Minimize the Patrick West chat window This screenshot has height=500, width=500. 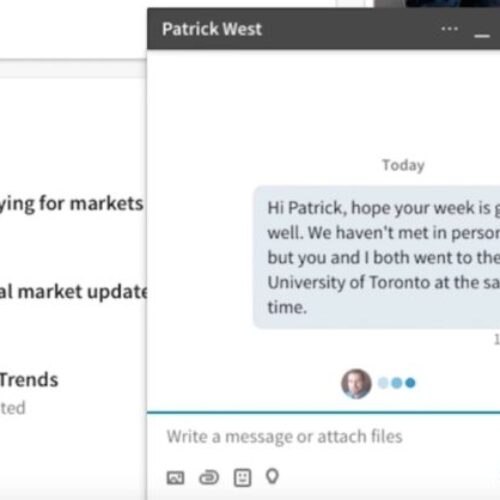(x=482, y=36)
